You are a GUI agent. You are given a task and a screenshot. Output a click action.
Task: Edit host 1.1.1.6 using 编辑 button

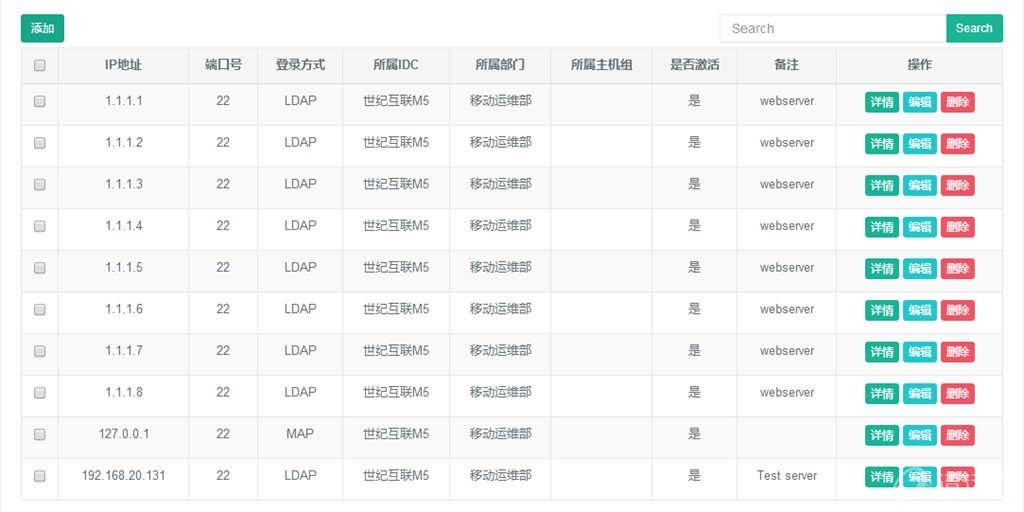click(919, 310)
